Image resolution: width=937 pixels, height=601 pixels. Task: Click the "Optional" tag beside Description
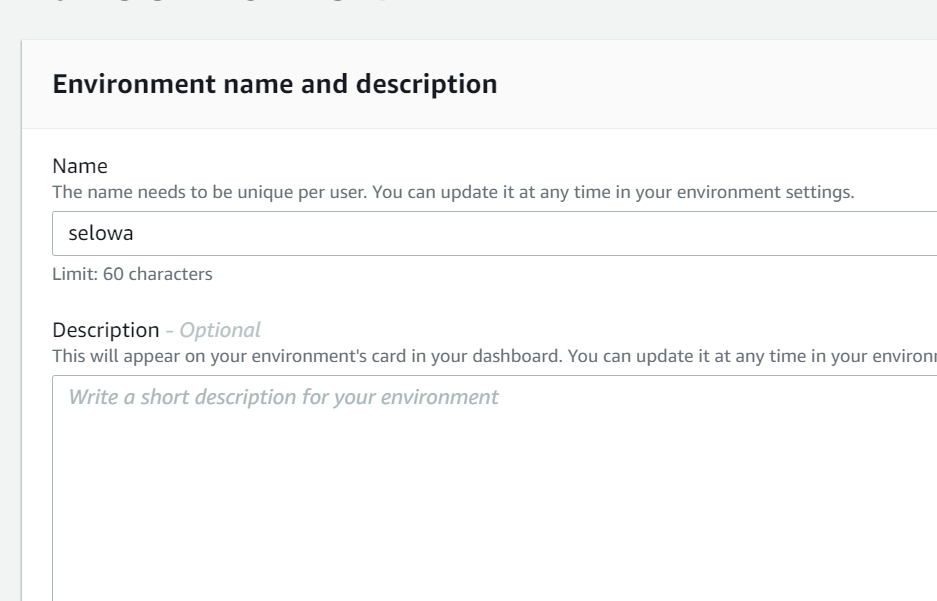tap(220, 330)
